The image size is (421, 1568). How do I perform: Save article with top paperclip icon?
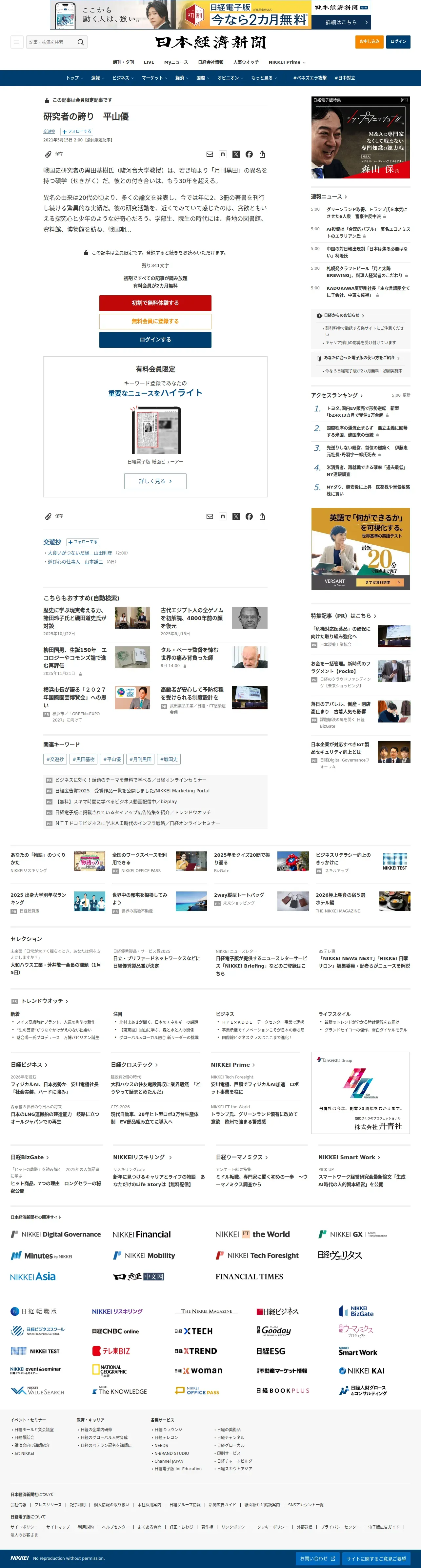tap(48, 154)
